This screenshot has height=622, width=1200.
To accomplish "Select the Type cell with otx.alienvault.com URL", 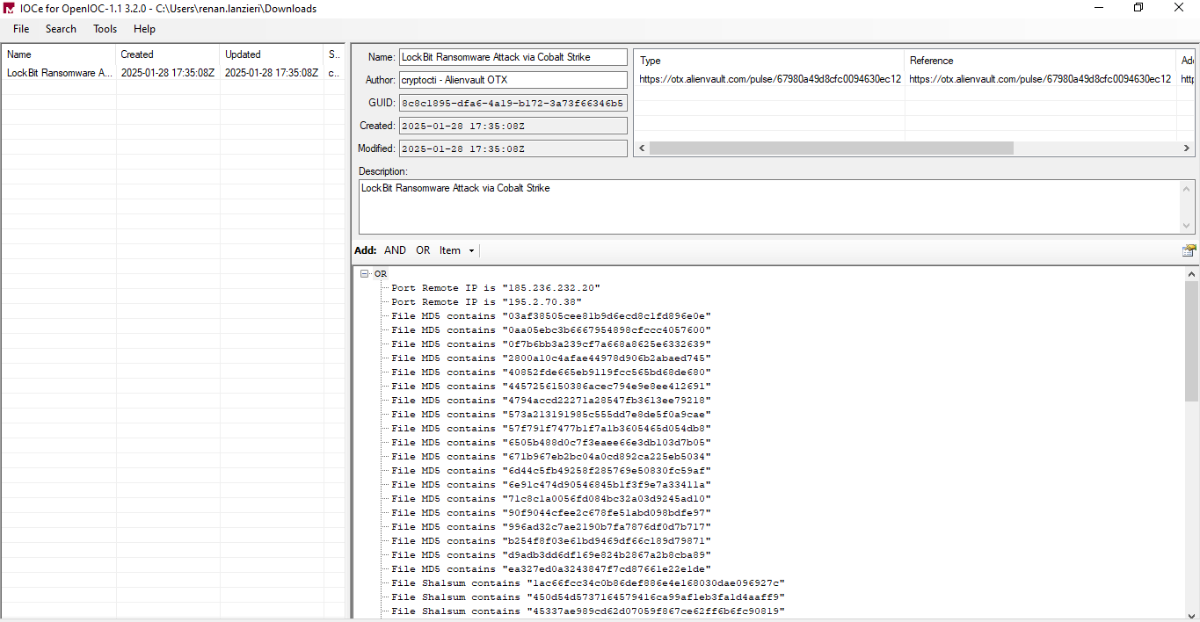I will [769, 78].
